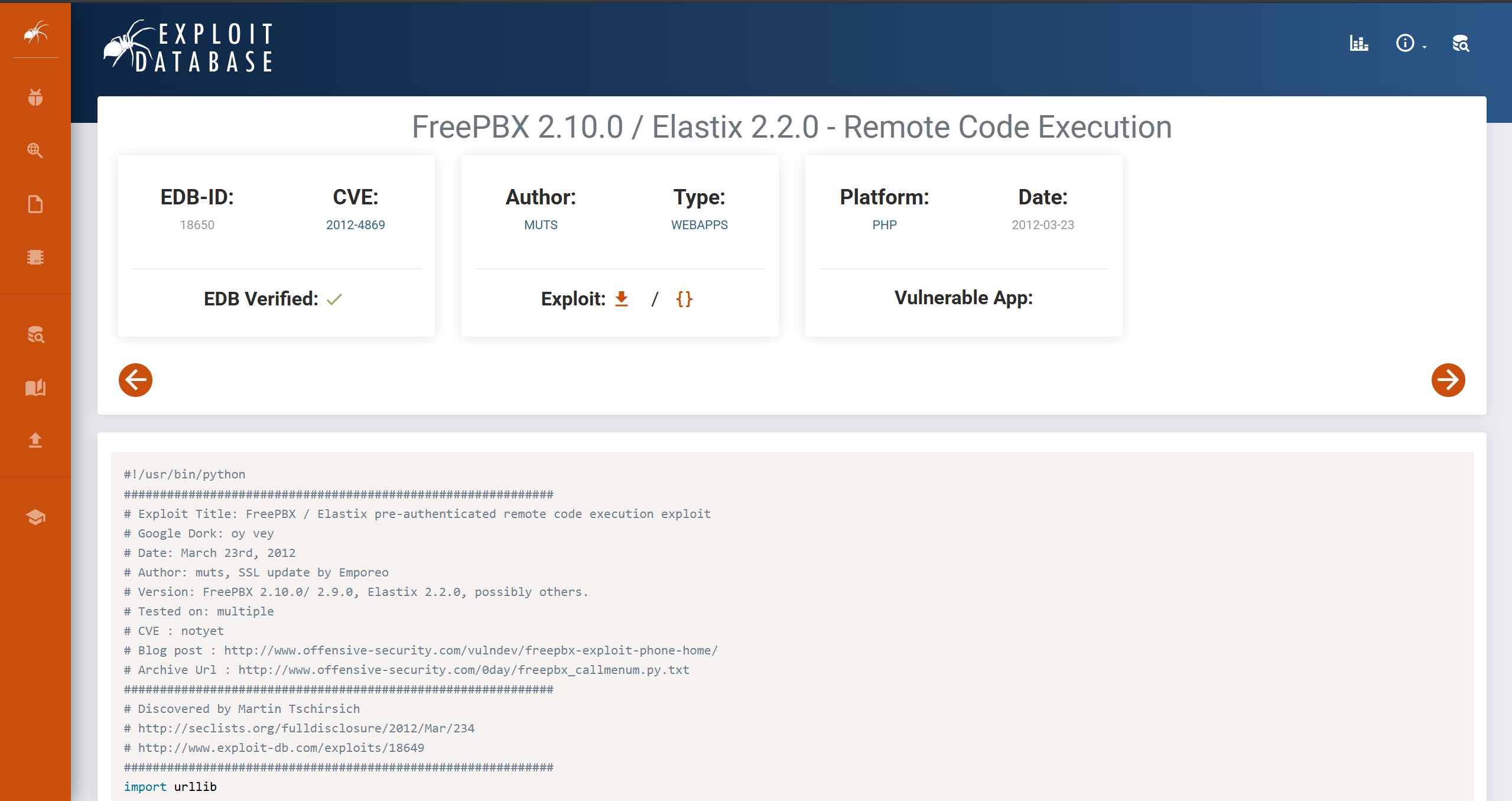Click the 'CVE : notyet' comment line
1512x801 pixels.
point(174,631)
